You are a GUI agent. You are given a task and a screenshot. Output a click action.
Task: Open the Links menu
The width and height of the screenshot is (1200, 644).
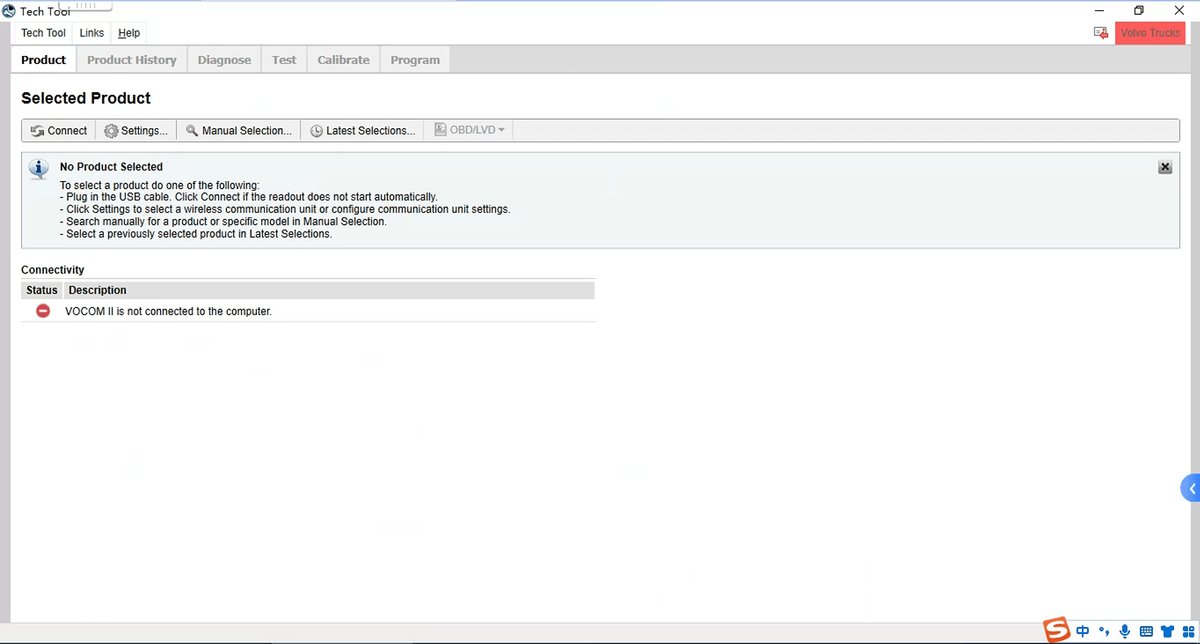(92, 33)
